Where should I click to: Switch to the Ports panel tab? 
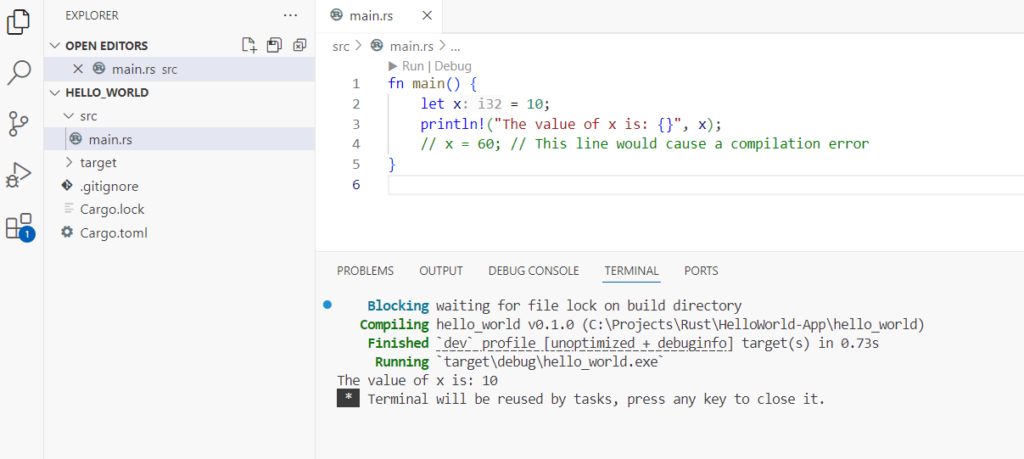(x=701, y=271)
